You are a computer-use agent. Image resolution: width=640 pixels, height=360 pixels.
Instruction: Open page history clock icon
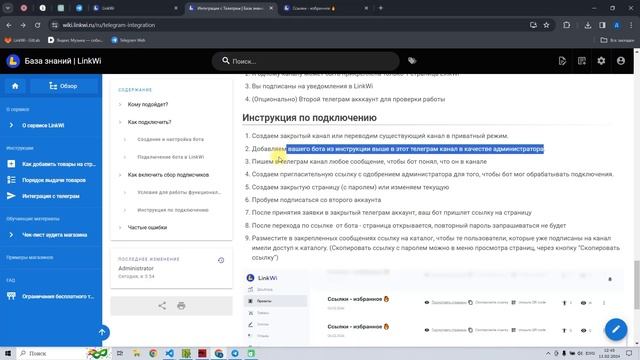[221, 260]
